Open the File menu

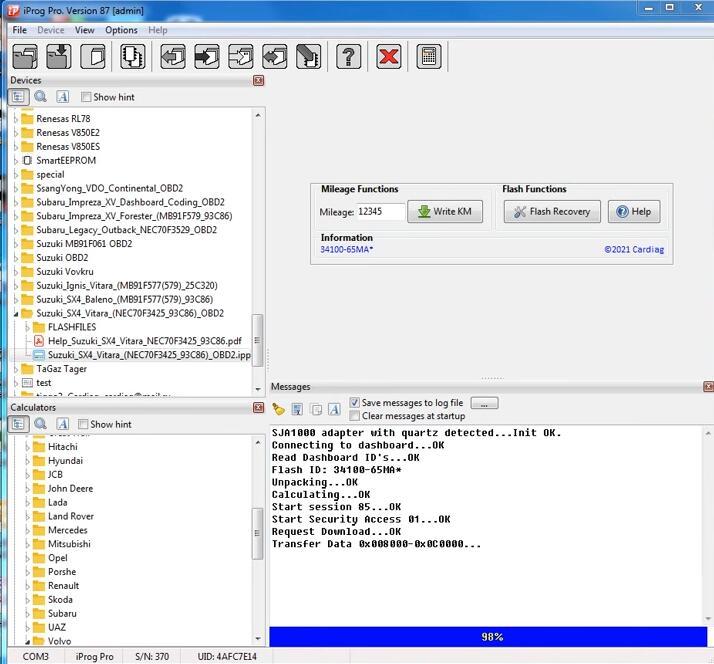pyautogui.click(x=19, y=30)
